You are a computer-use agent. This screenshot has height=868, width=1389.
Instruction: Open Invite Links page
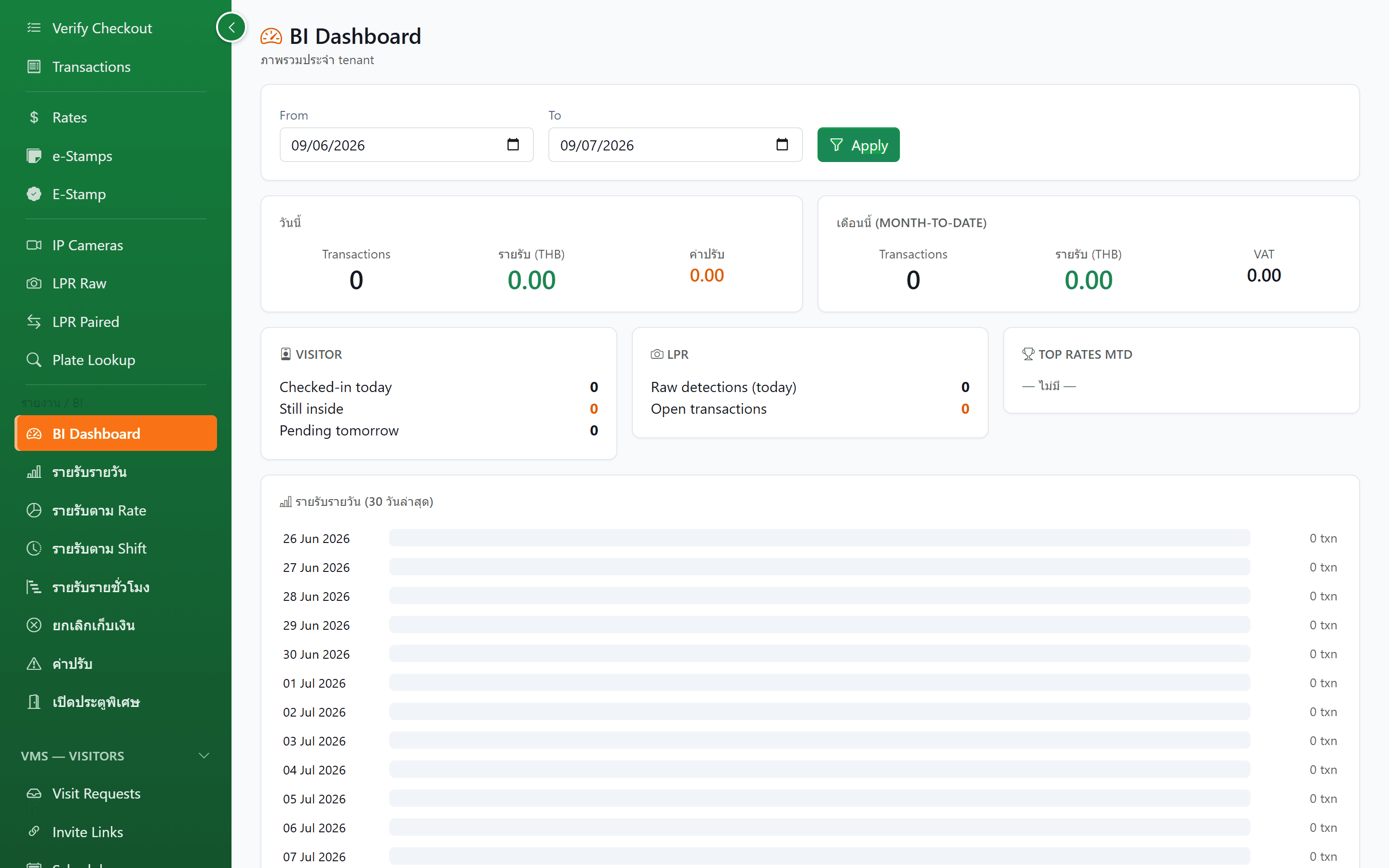coord(116,831)
